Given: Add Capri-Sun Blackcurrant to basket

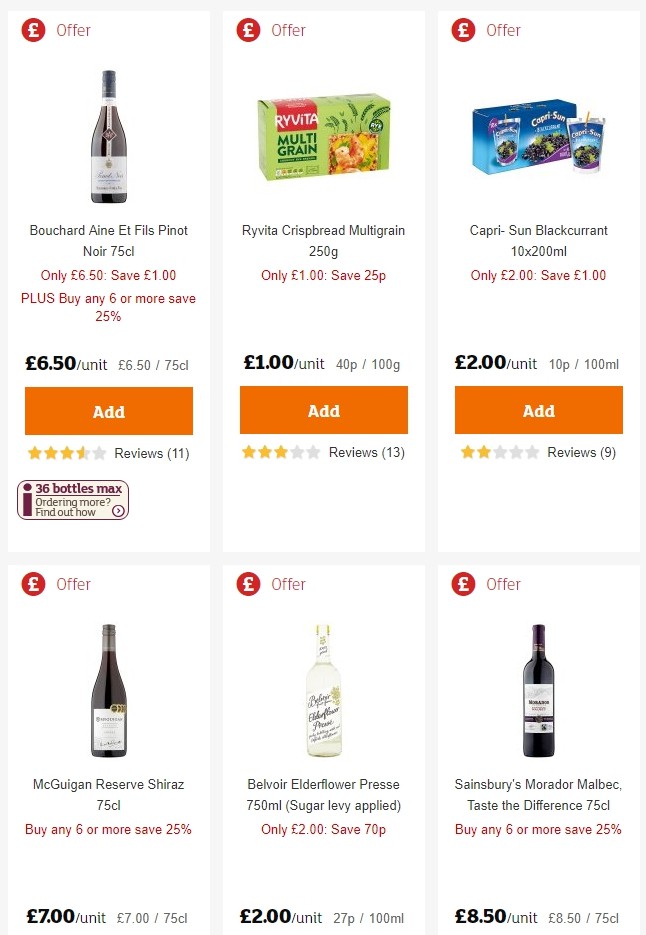Looking at the screenshot, I should click(538, 410).
